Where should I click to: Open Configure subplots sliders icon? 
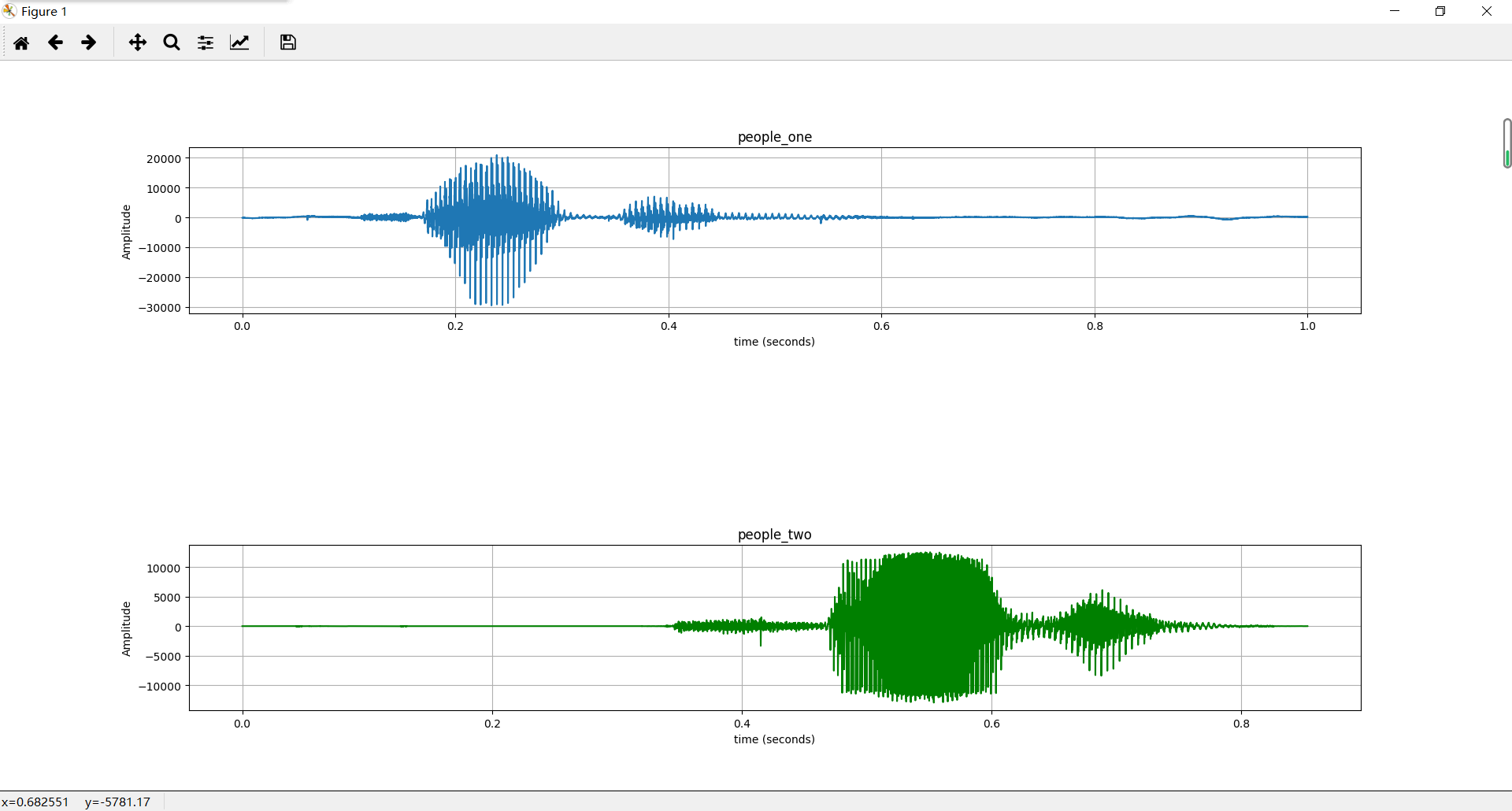click(x=206, y=43)
